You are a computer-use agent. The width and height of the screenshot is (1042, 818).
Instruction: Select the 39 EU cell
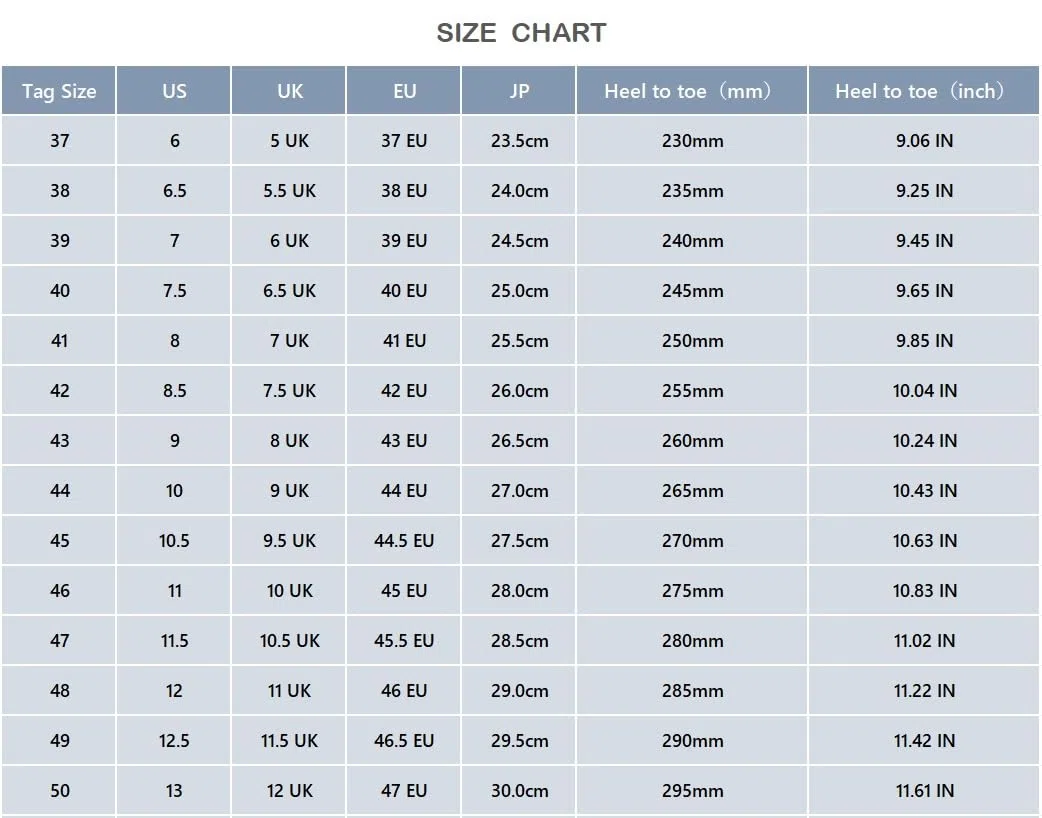coord(404,241)
